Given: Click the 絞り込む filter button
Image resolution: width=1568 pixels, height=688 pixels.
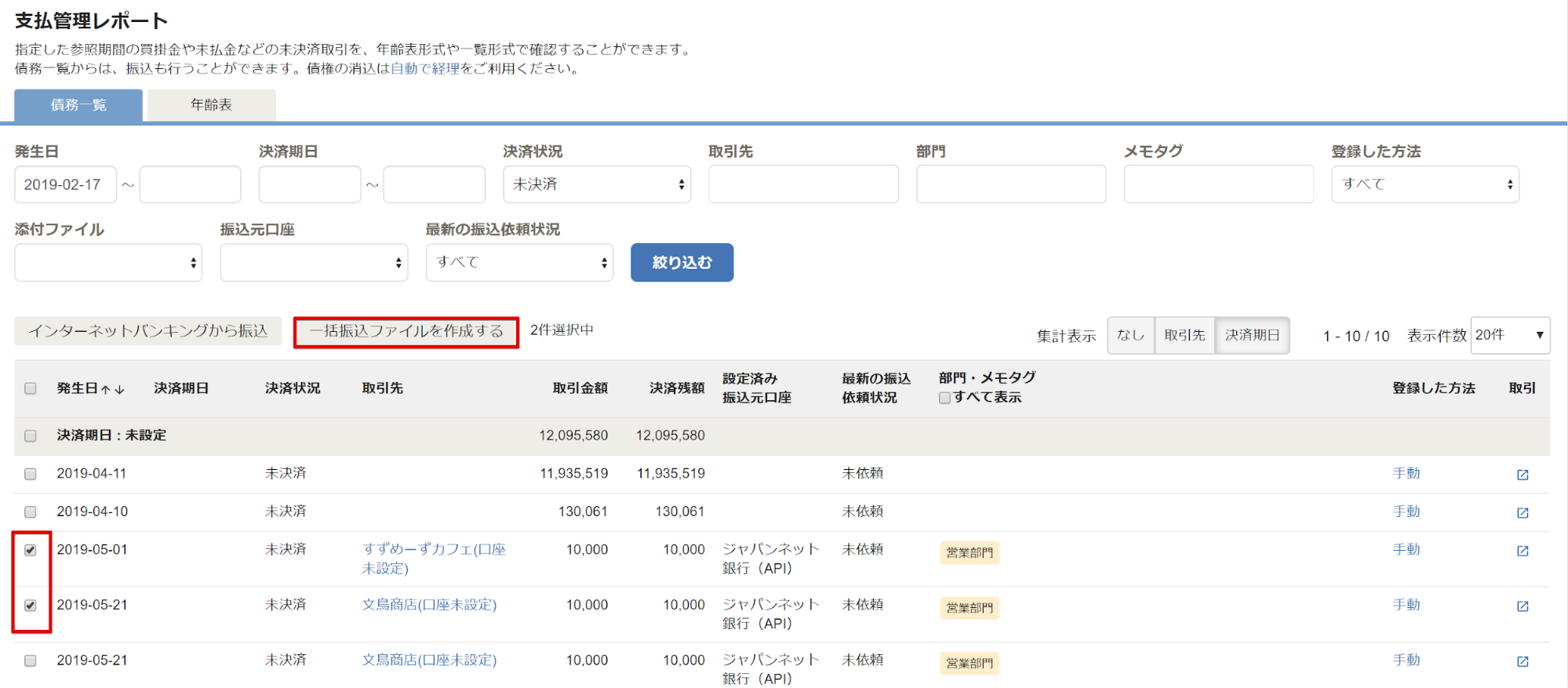Looking at the screenshot, I should [682, 262].
